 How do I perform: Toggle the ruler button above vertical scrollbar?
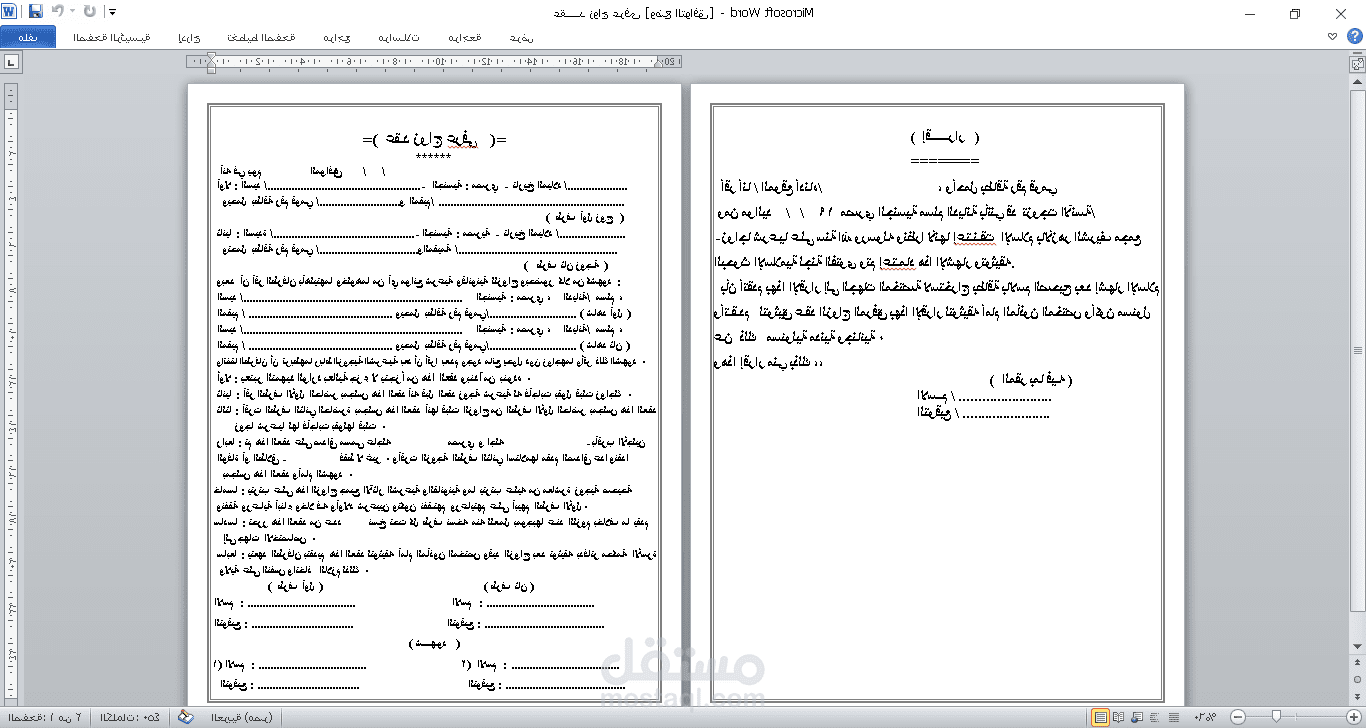pyautogui.click(x=1357, y=62)
